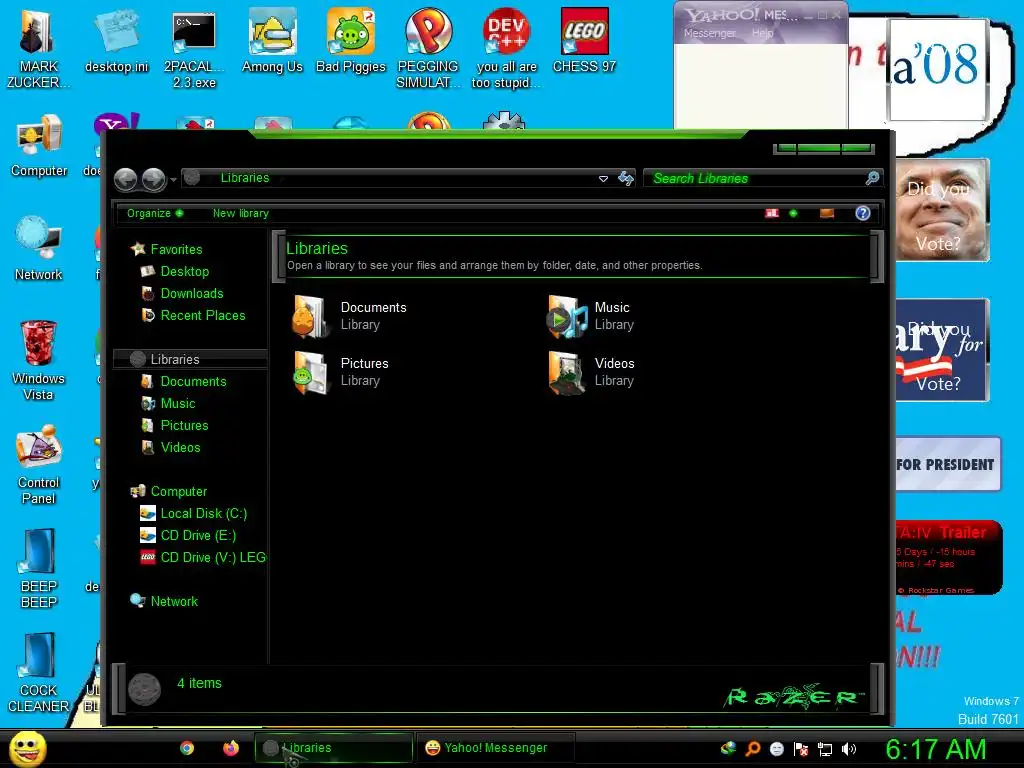Open the smiley Start button
The image size is (1024, 768).
point(27,748)
